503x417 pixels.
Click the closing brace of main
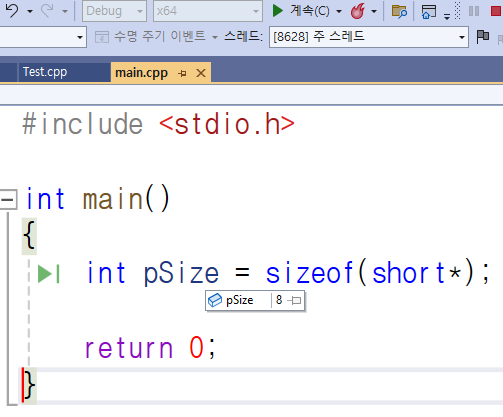tap(29, 385)
